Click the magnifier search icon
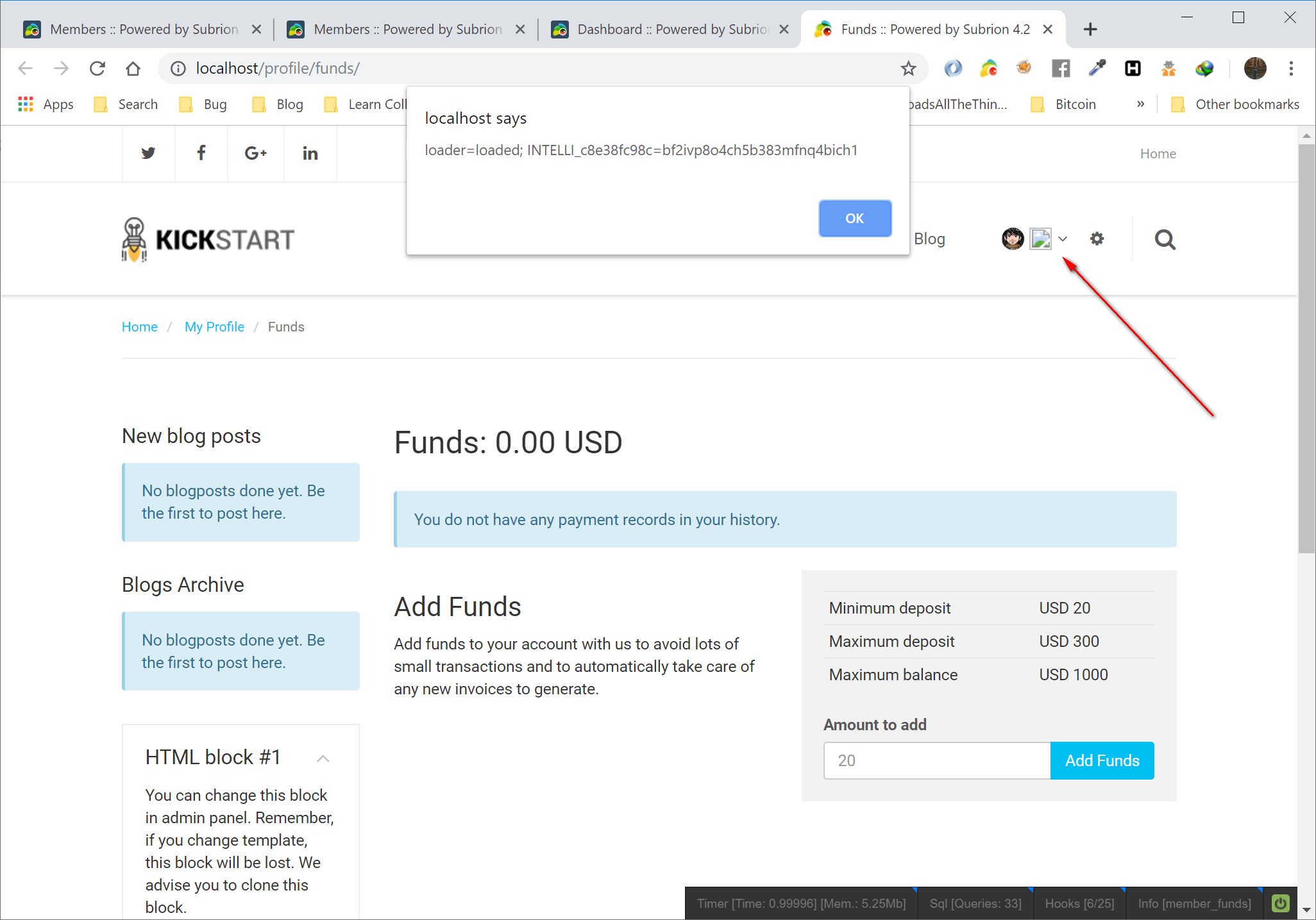This screenshot has height=920, width=1316. pos(1165,240)
